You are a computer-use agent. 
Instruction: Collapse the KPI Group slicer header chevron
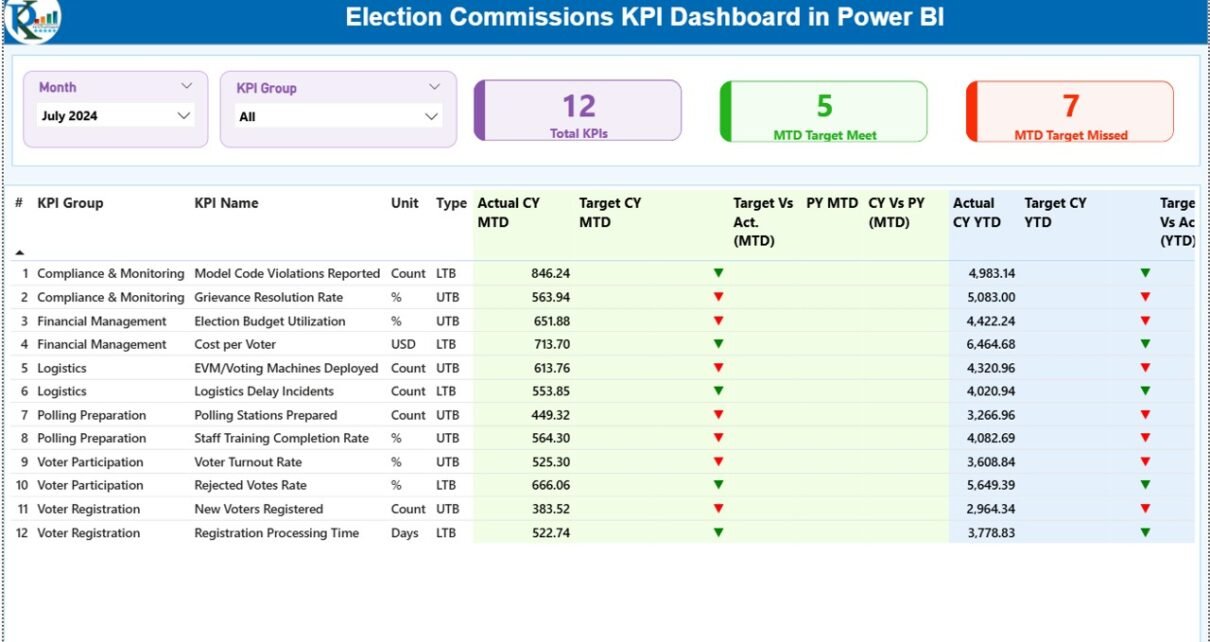(x=434, y=87)
